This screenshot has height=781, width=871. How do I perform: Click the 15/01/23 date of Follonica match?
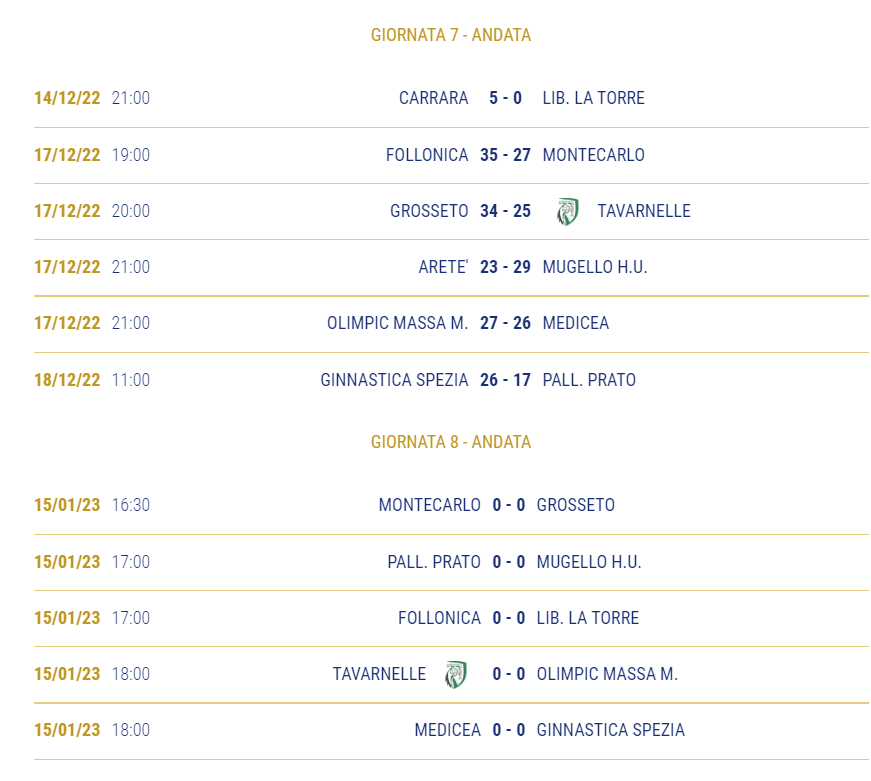67,618
